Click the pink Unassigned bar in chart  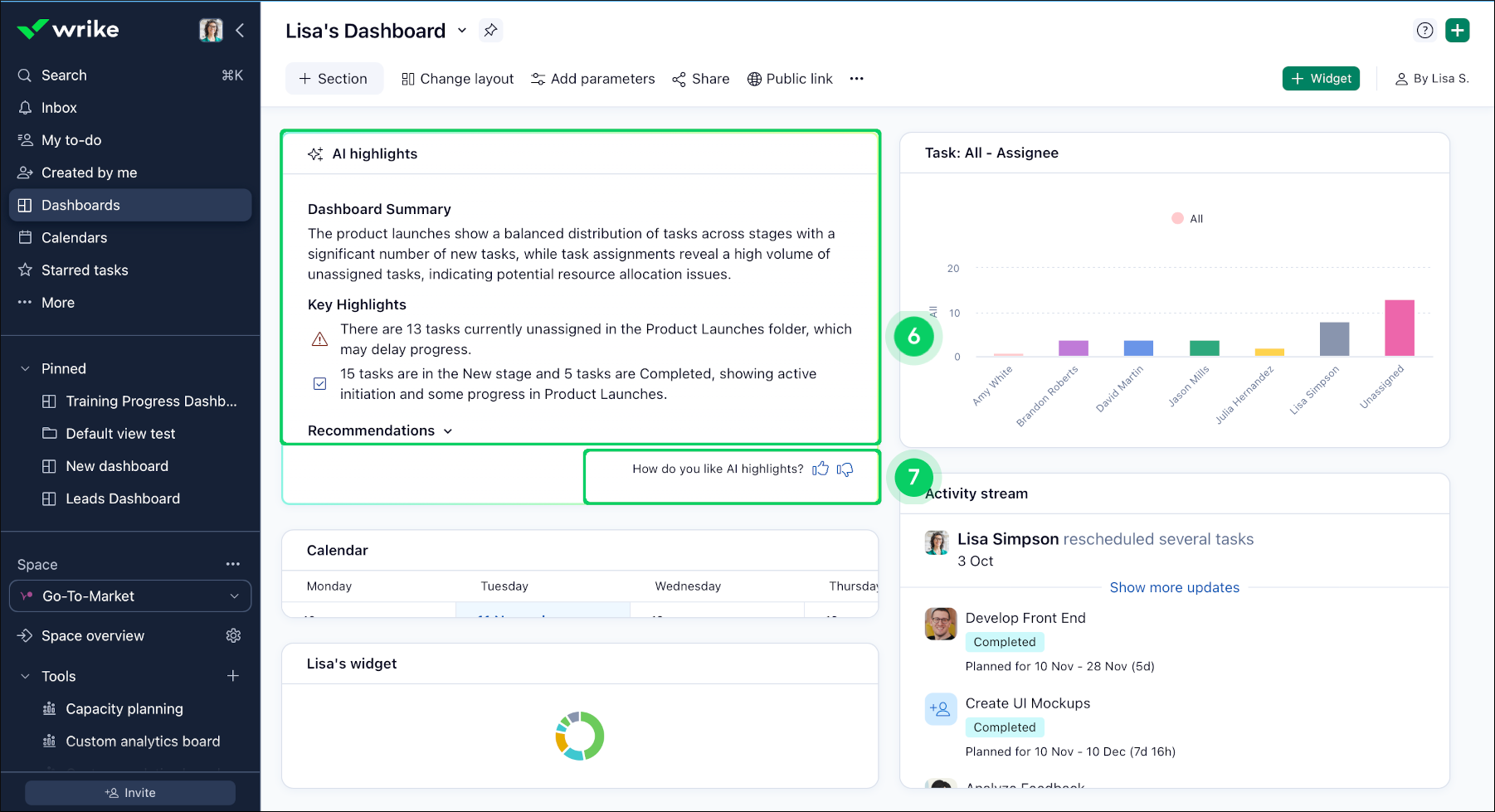pyautogui.click(x=1399, y=328)
